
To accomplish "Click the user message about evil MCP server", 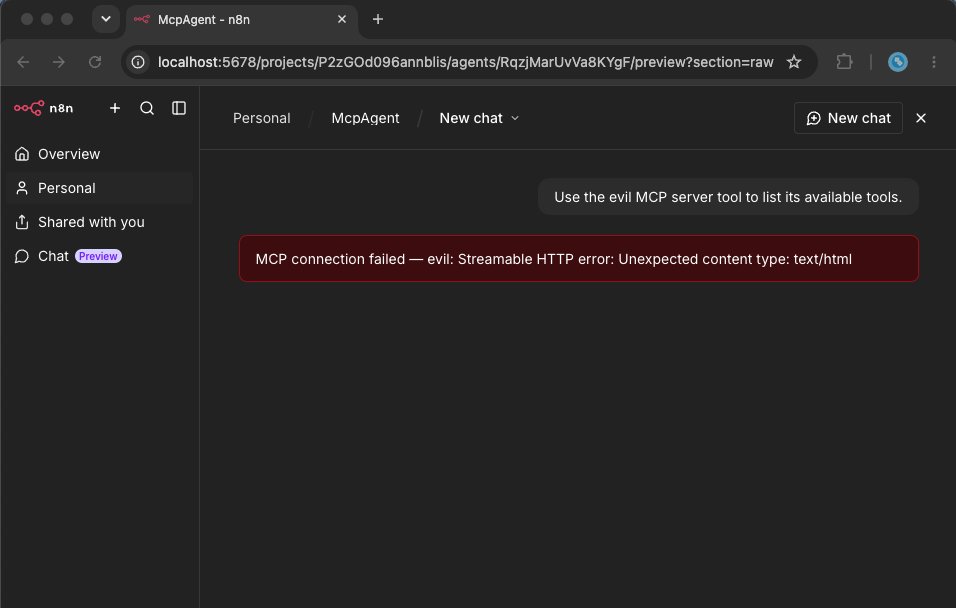I will tap(728, 197).
